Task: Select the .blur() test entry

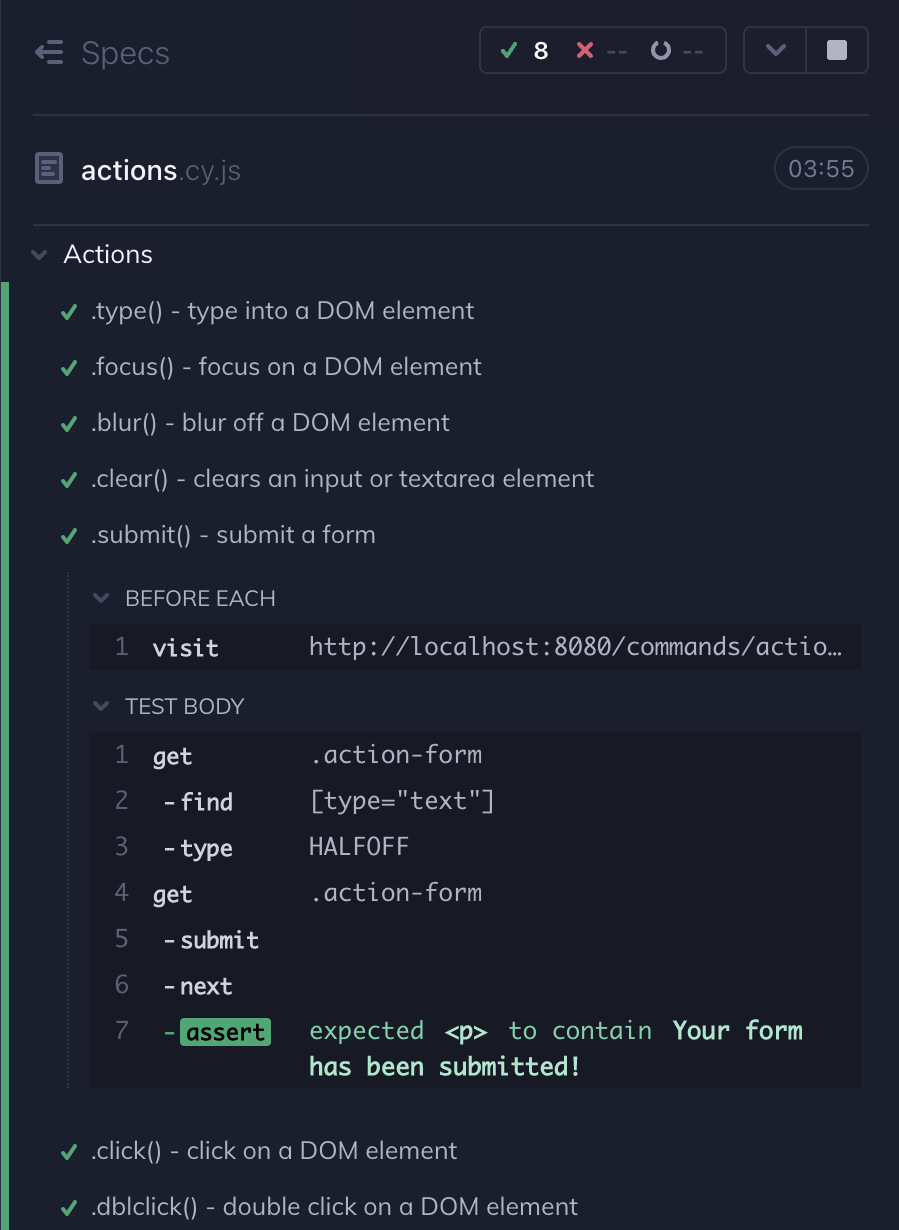Action: [267, 423]
